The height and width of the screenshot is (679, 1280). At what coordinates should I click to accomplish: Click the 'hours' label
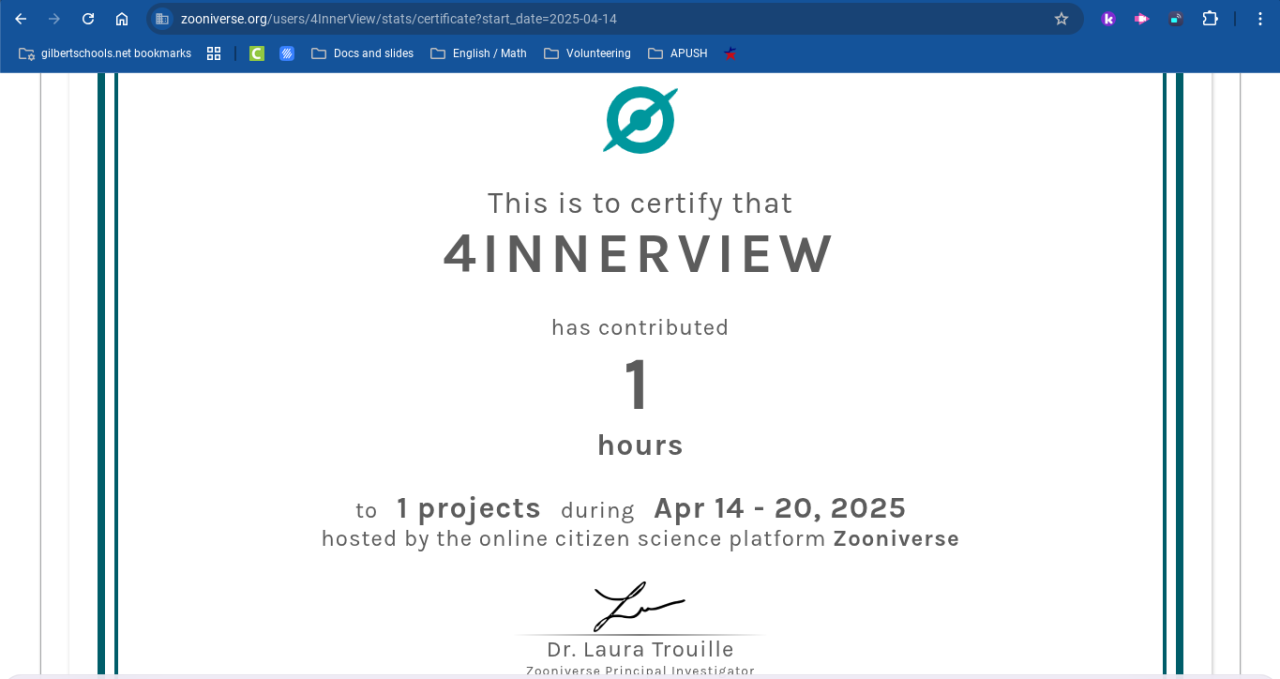[640, 445]
